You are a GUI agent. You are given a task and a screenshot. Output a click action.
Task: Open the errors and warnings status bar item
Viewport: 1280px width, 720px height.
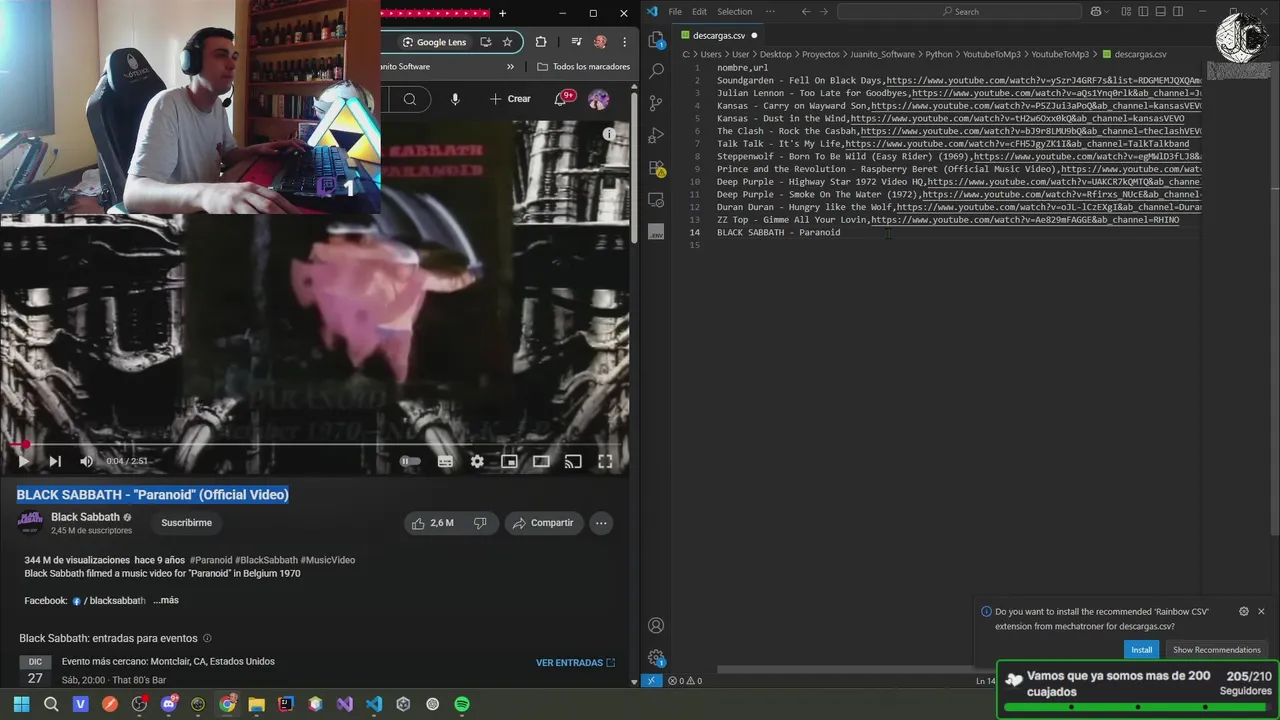(x=685, y=681)
